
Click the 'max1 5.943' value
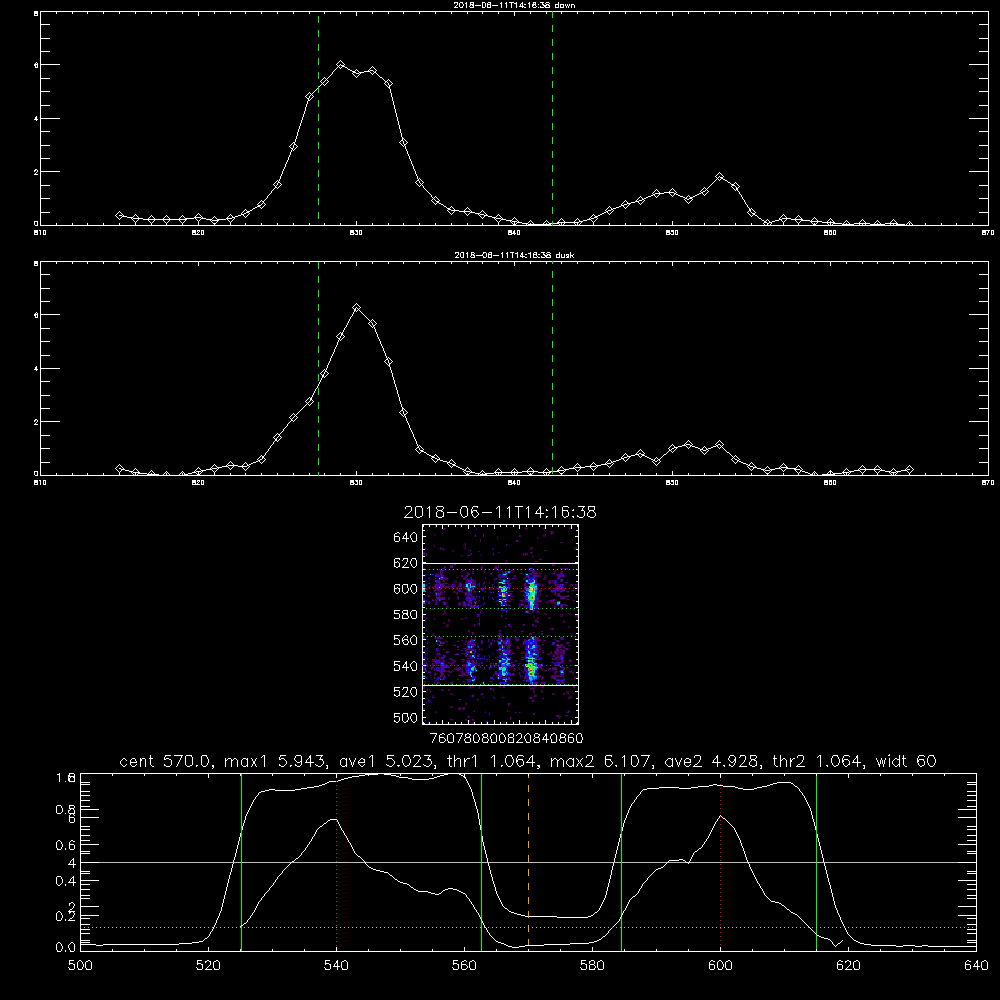pos(277,761)
